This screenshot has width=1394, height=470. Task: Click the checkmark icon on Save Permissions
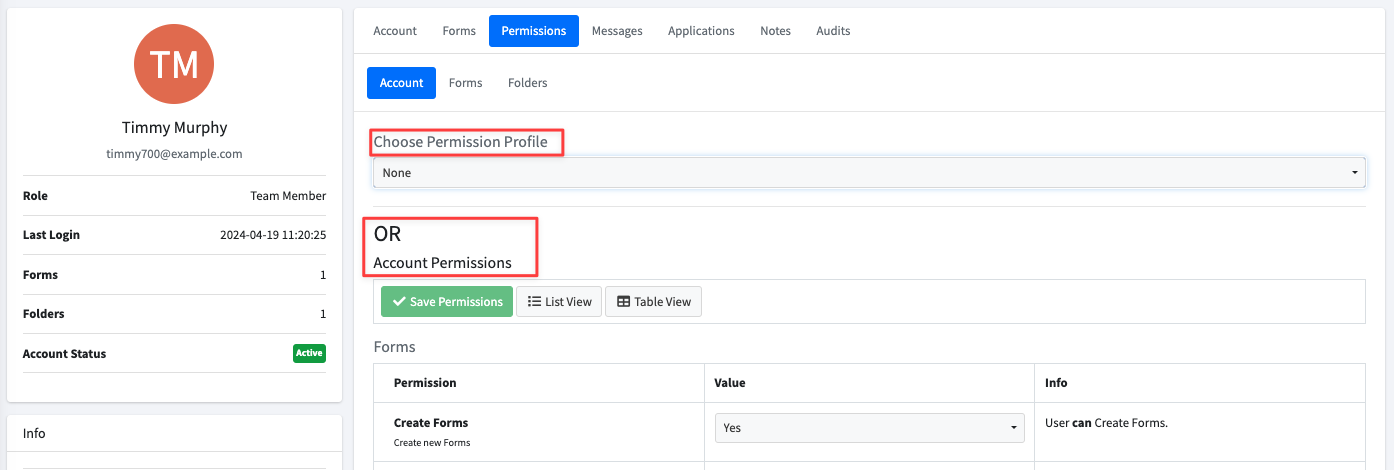pyautogui.click(x=399, y=301)
